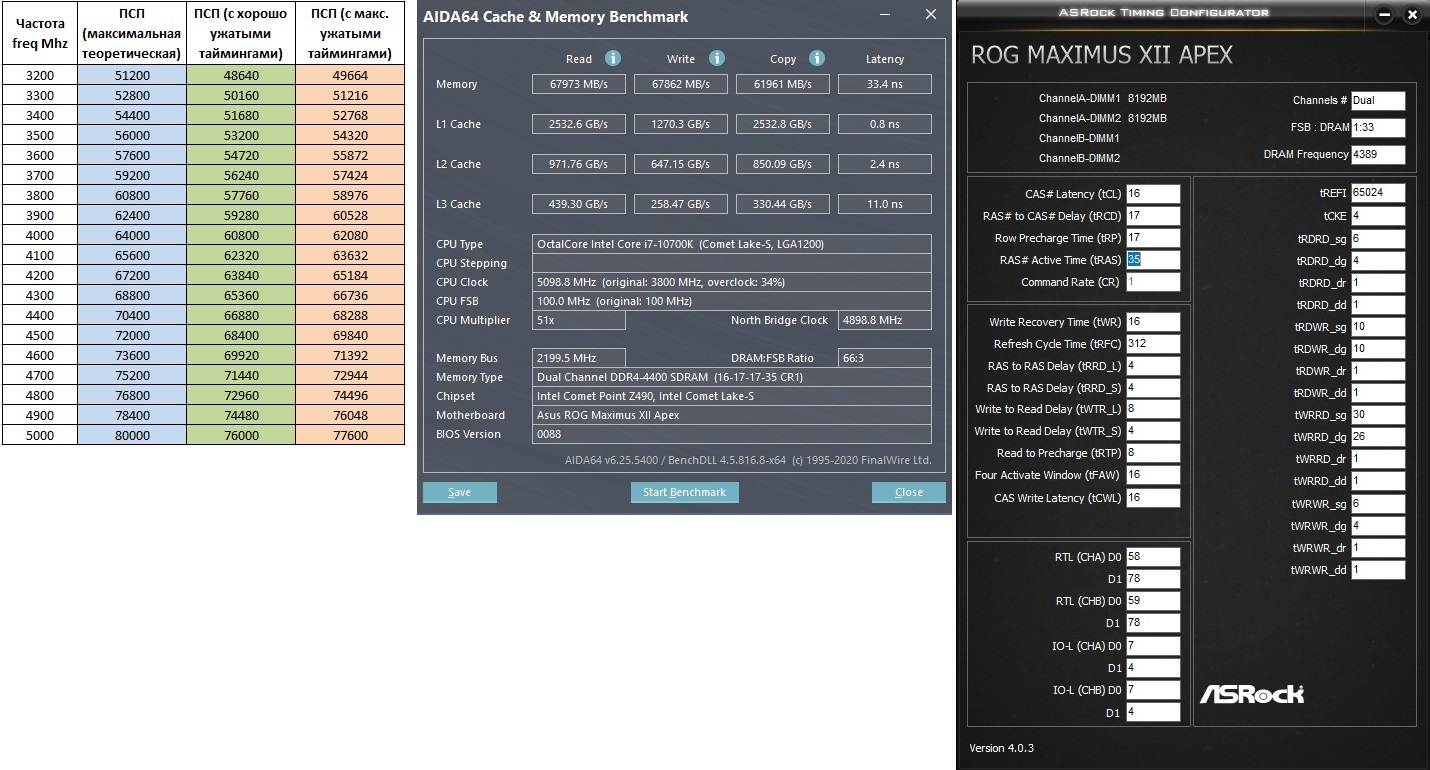Select the table cell containing 49664
This screenshot has width=1430, height=770.
point(350,75)
